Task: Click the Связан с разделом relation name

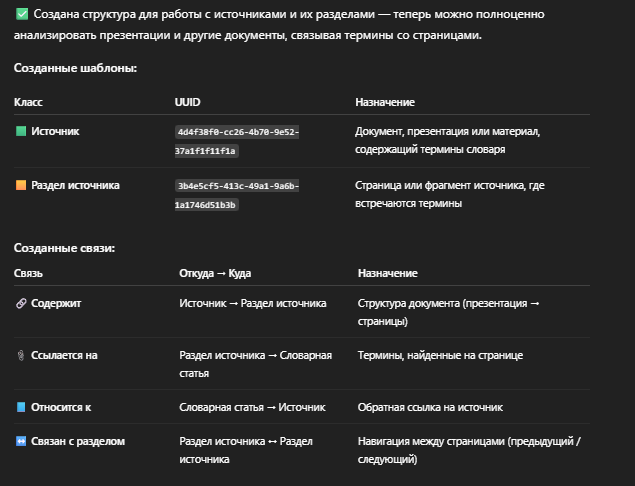Action: pos(78,441)
